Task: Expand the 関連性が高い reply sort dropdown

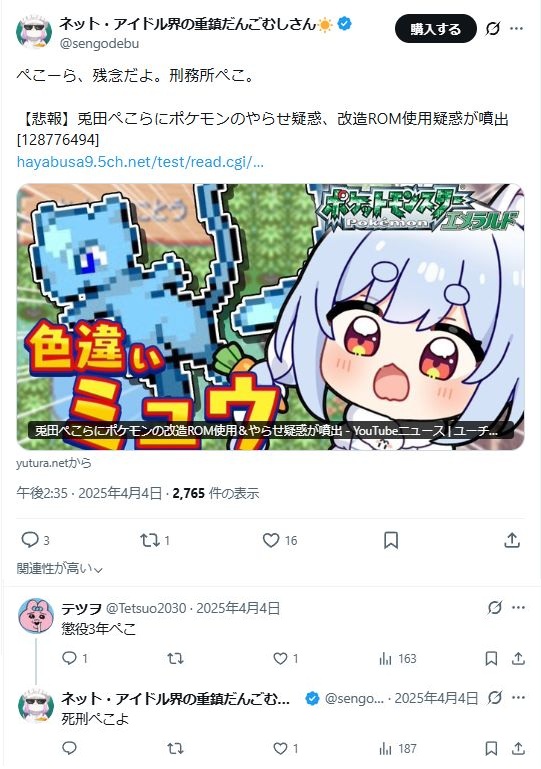Action: coord(59,568)
